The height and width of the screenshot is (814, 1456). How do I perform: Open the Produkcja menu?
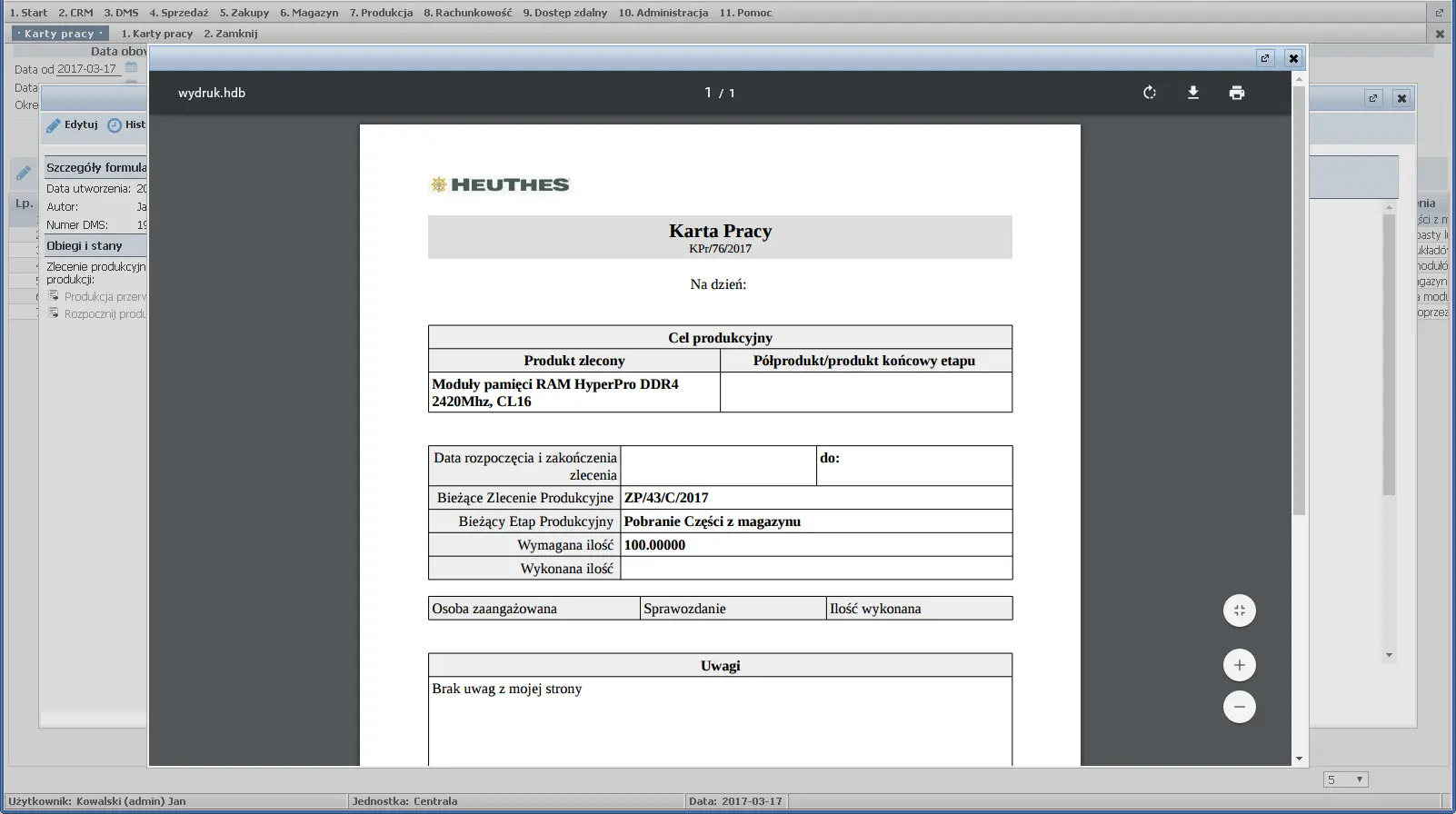click(x=381, y=13)
